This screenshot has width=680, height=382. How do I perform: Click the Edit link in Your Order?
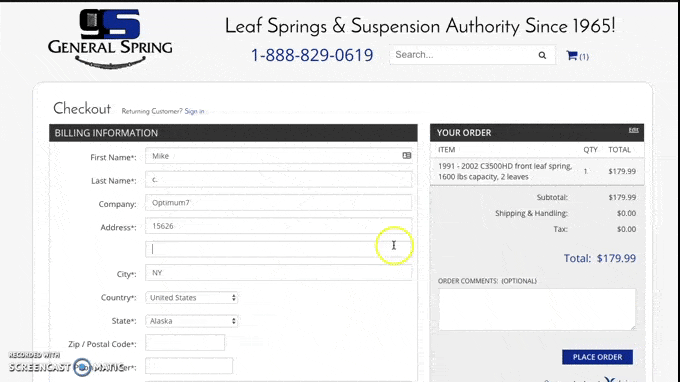click(634, 130)
